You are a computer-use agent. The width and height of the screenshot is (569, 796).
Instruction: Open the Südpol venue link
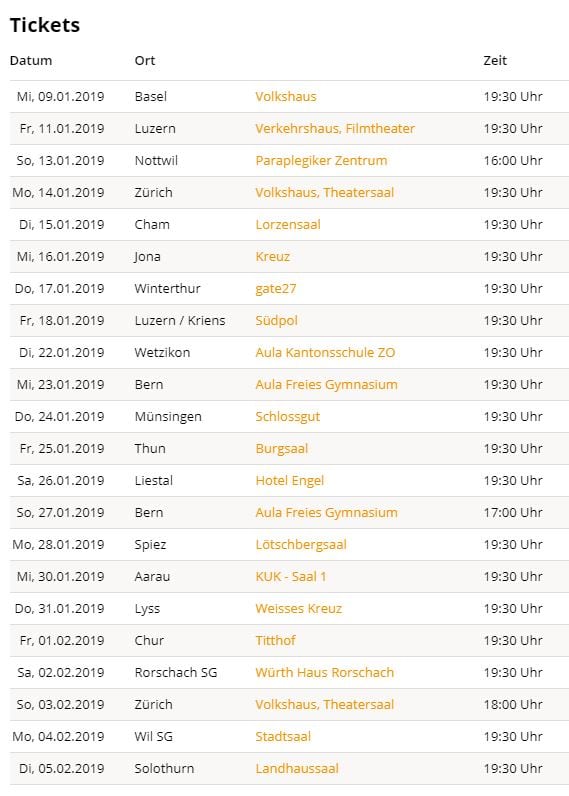[x=276, y=321]
